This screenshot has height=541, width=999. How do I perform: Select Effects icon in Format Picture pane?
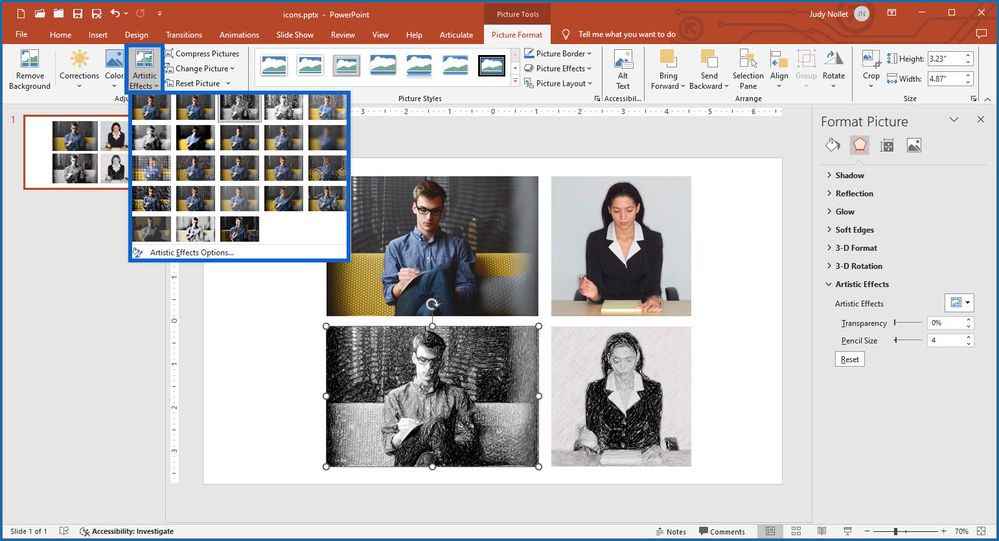(859, 145)
